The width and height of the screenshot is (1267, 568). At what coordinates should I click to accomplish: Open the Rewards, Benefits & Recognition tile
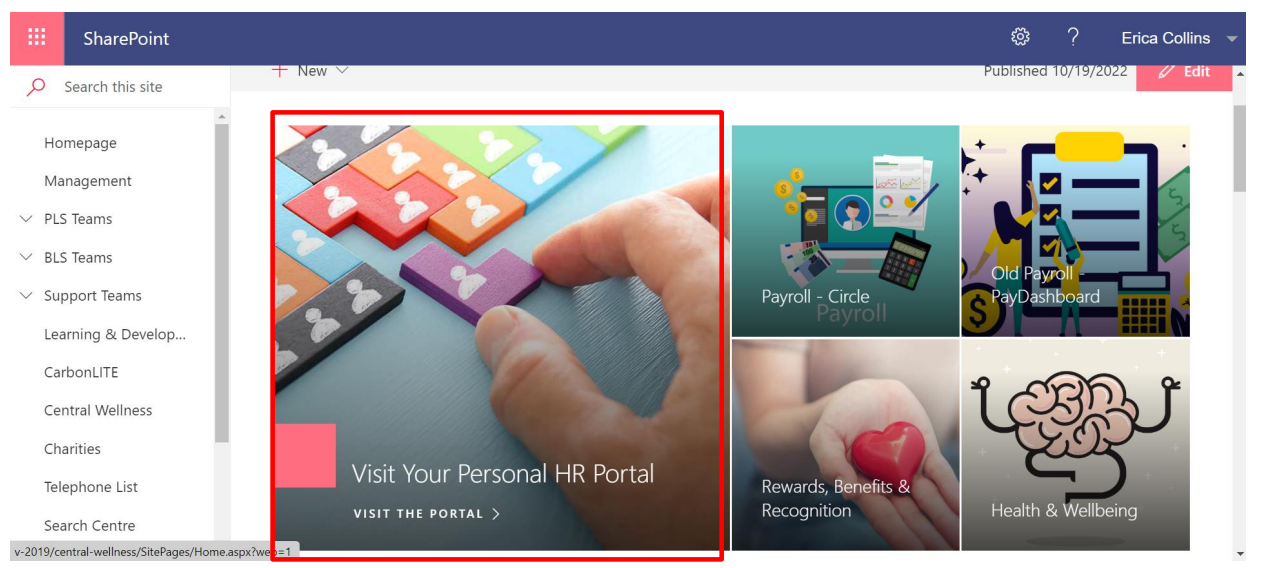(845, 445)
